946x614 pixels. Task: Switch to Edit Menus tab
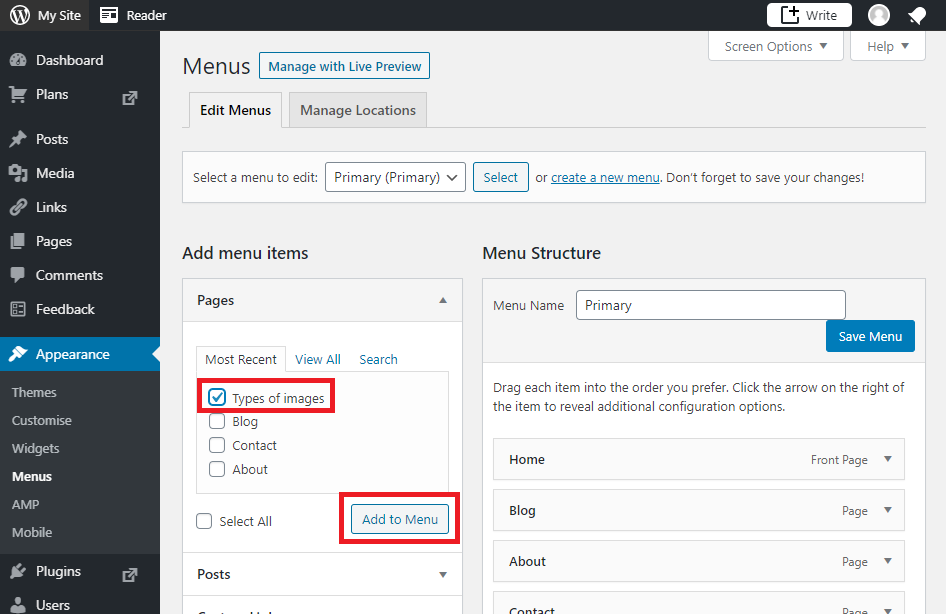click(x=235, y=110)
